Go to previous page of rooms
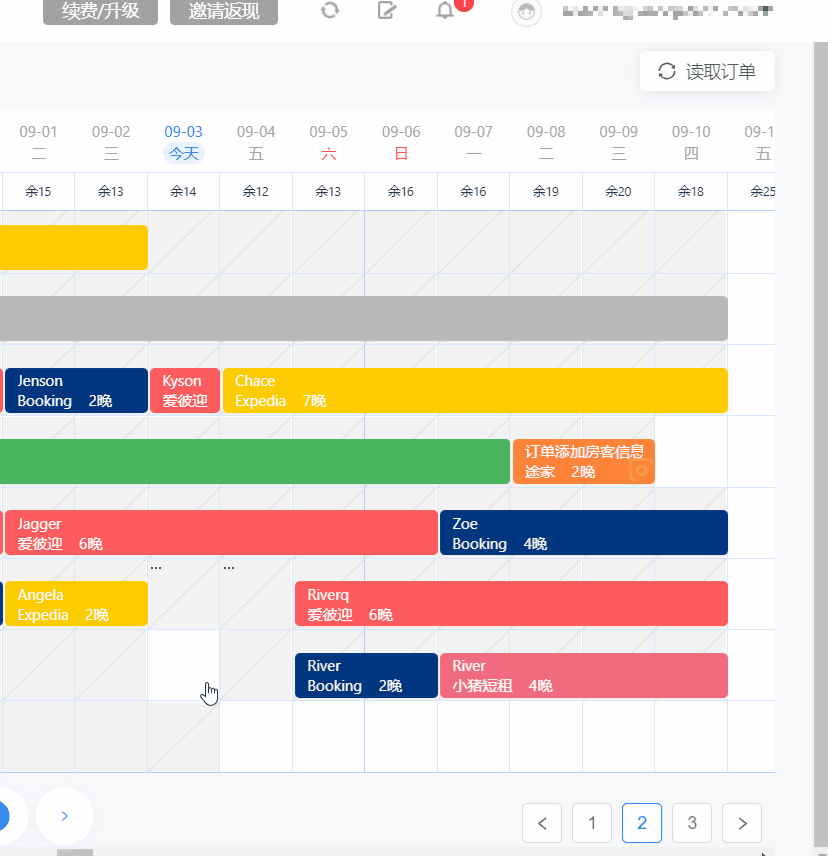Screen dimensions: 828x856 coord(542,823)
